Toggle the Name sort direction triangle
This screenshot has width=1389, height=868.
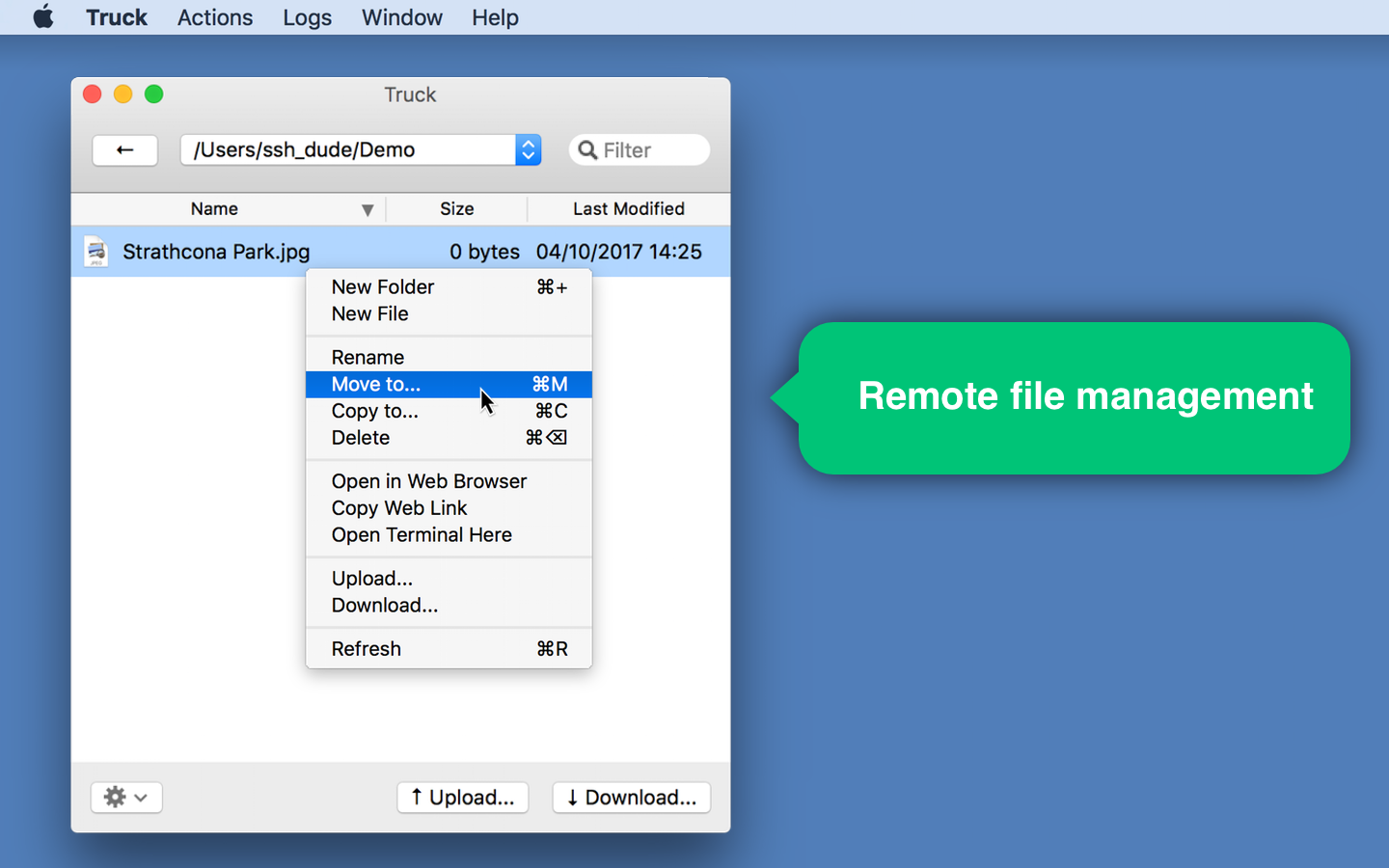pos(368,209)
